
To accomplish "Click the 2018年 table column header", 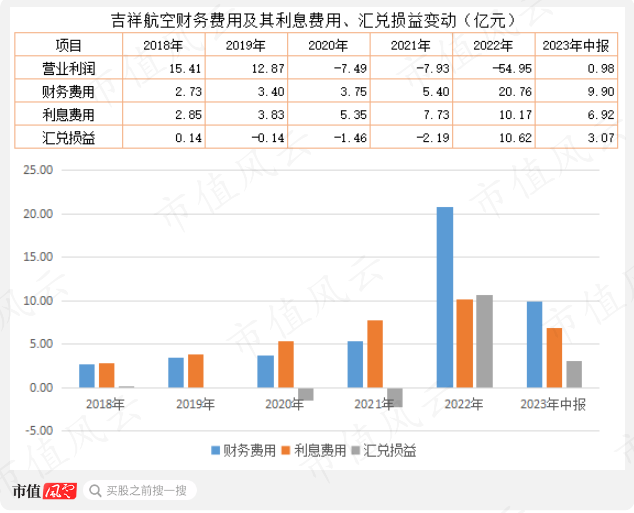I will click(x=163, y=45).
